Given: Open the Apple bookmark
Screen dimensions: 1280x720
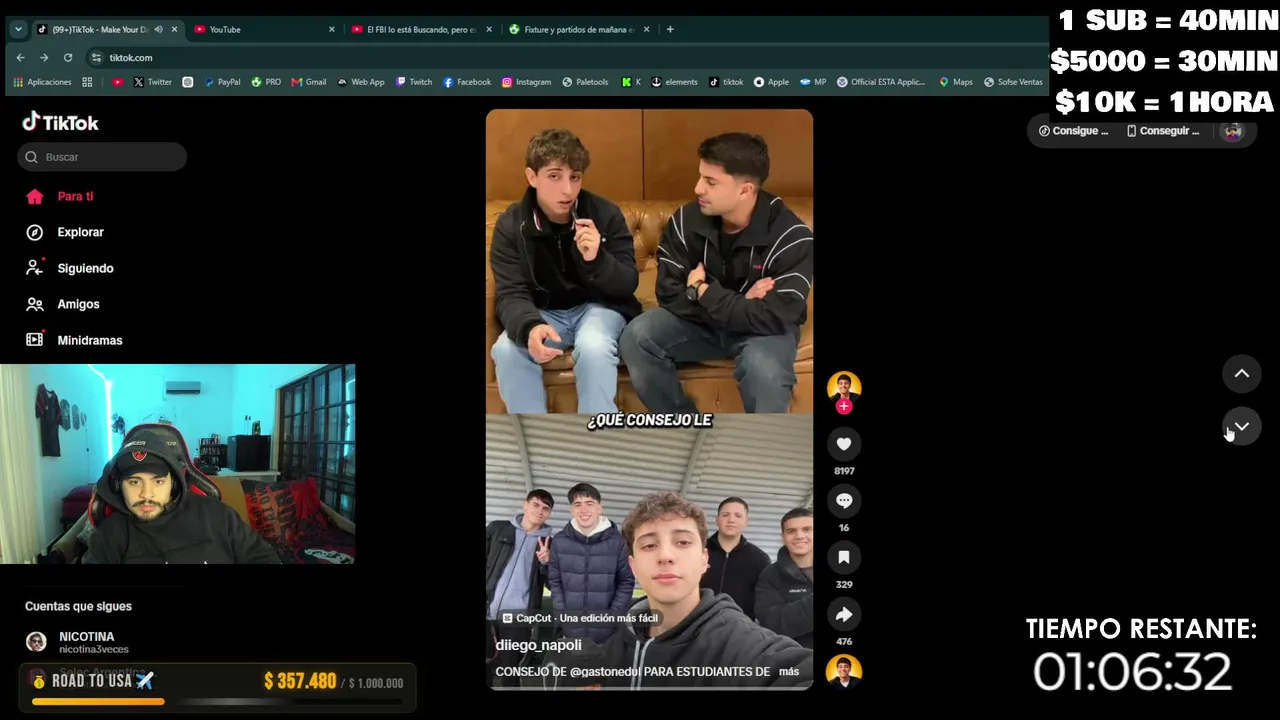Looking at the screenshot, I should (x=772, y=82).
